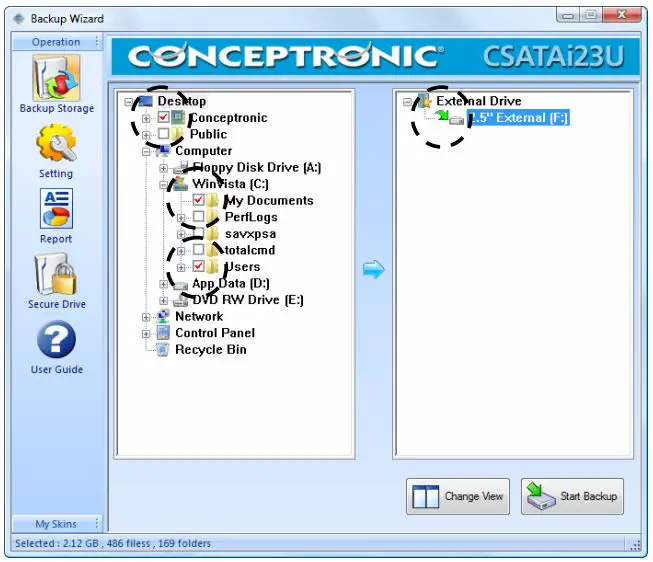Select the 2.5" External (F:) destination
The image size is (653, 562).
(518, 117)
